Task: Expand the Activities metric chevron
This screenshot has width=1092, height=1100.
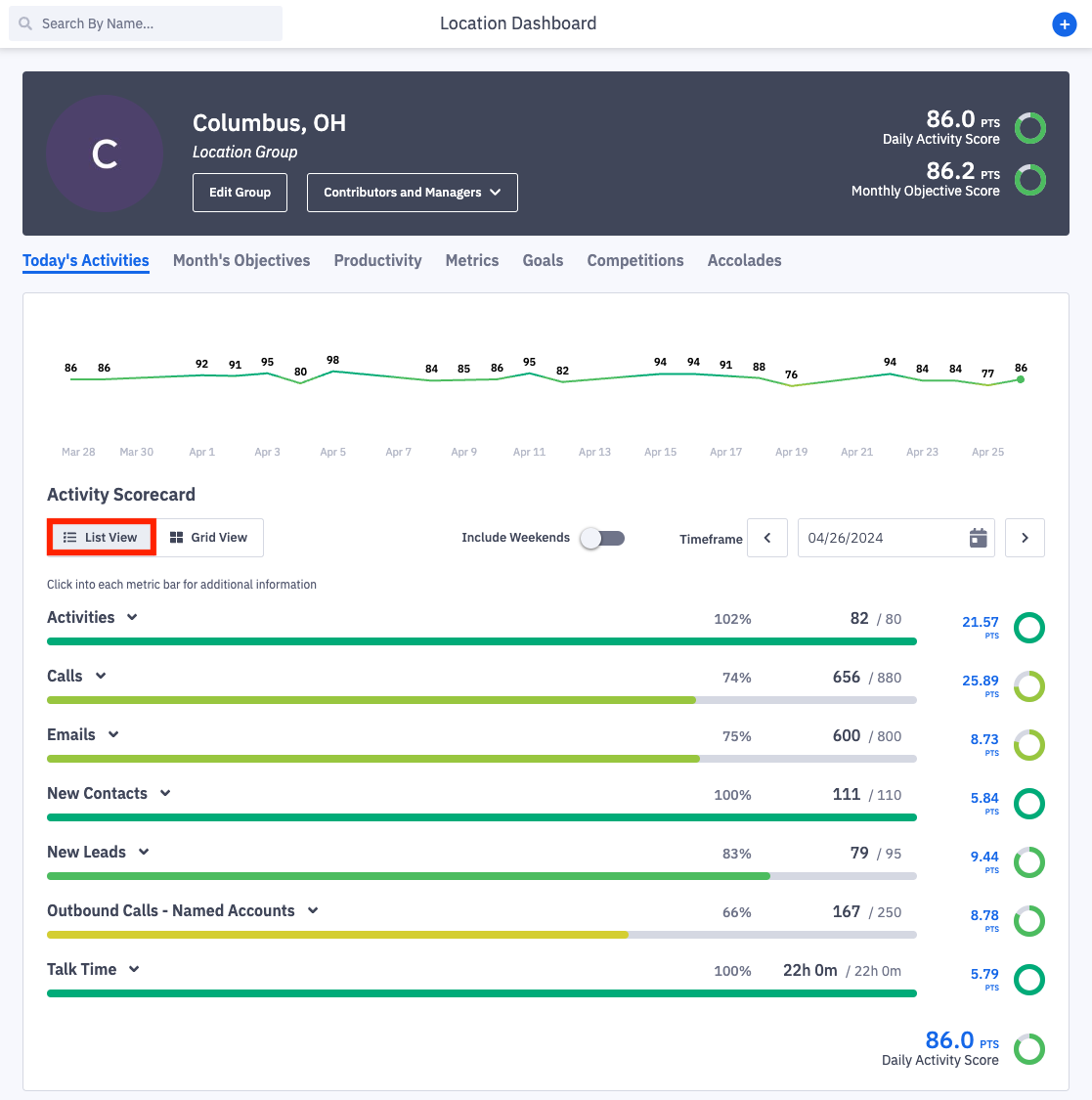Action: [x=132, y=617]
